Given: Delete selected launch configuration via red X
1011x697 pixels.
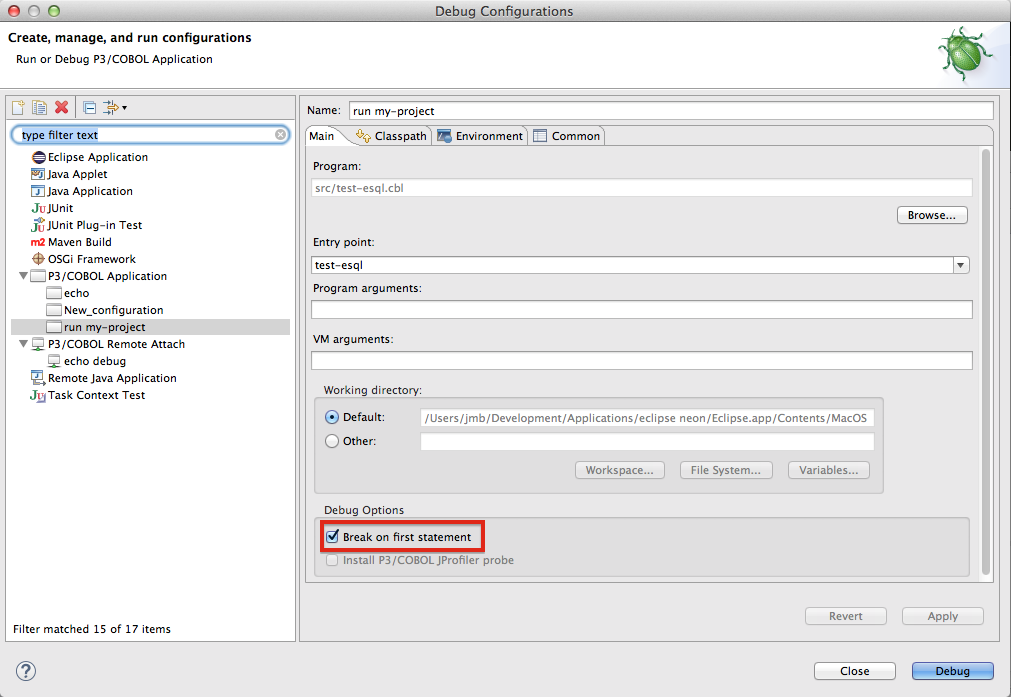Looking at the screenshot, I should (x=62, y=107).
